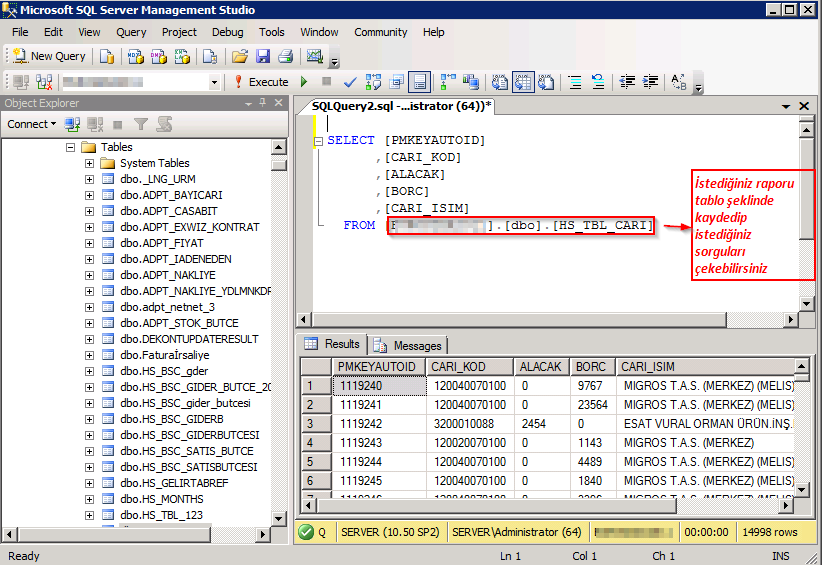
Task: Click the SQL Server Compact Query icon
Action: tap(210, 56)
